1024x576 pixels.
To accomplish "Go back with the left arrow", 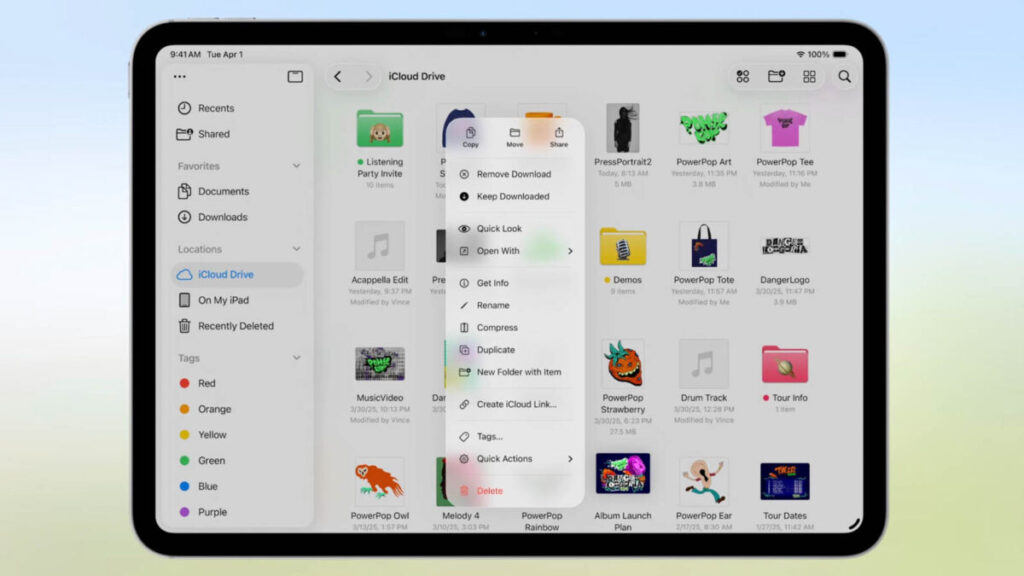I will pyautogui.click(x=338, y=76).
